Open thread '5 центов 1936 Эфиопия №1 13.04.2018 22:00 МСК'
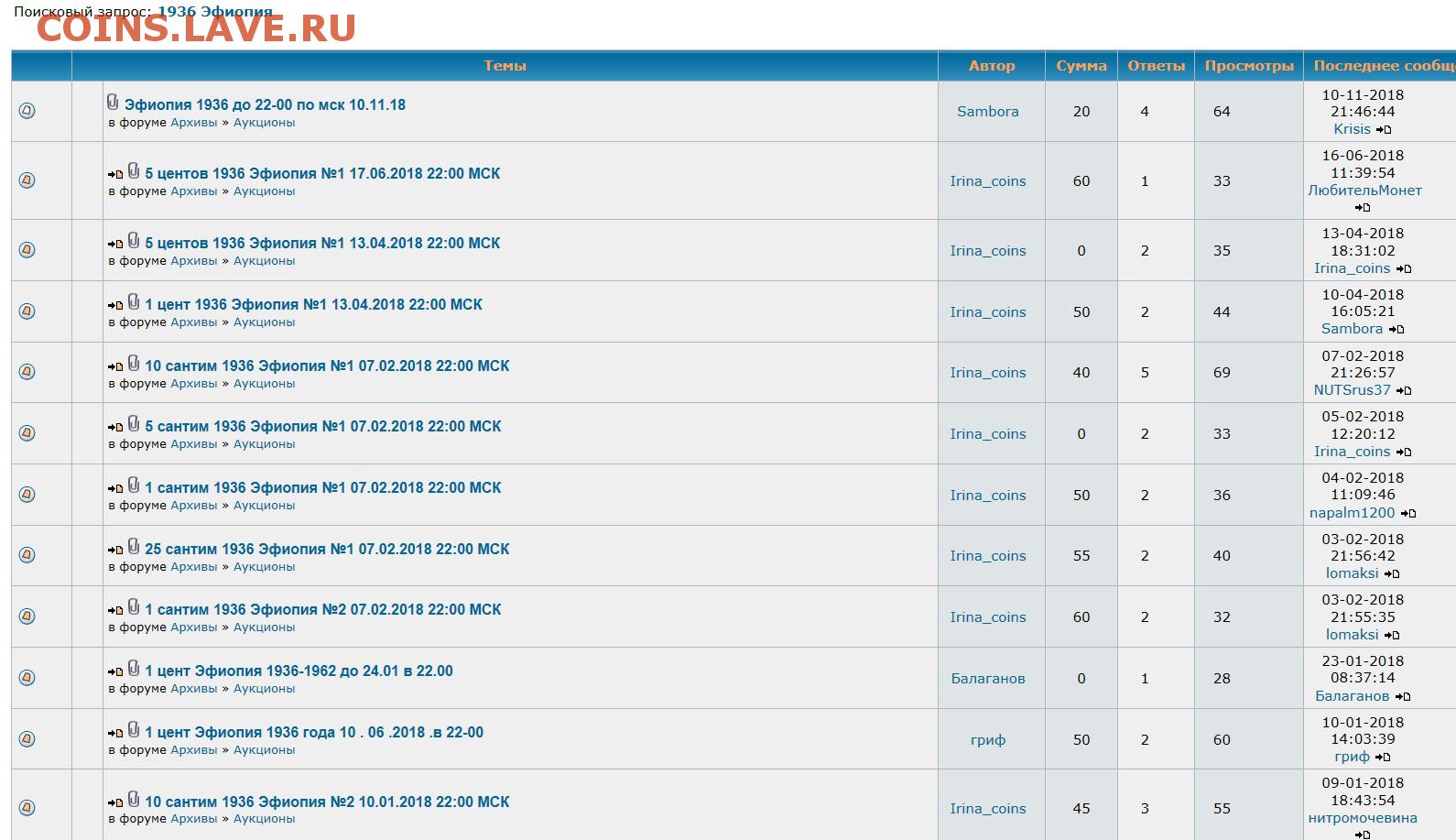This screenshot has width=1456, height=840. coord(322,244)
